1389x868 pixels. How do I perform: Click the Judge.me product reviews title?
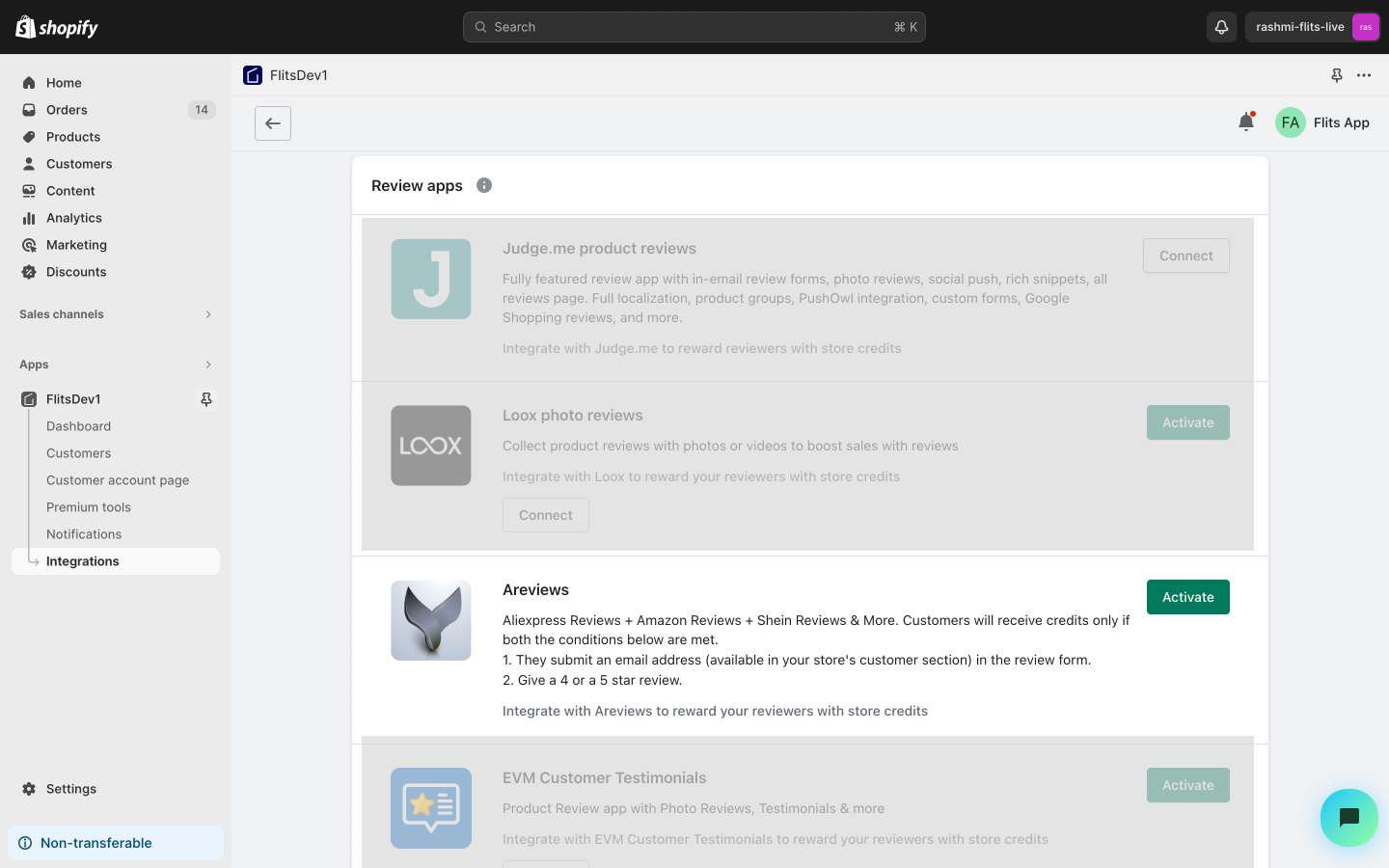tap(599, 249)
